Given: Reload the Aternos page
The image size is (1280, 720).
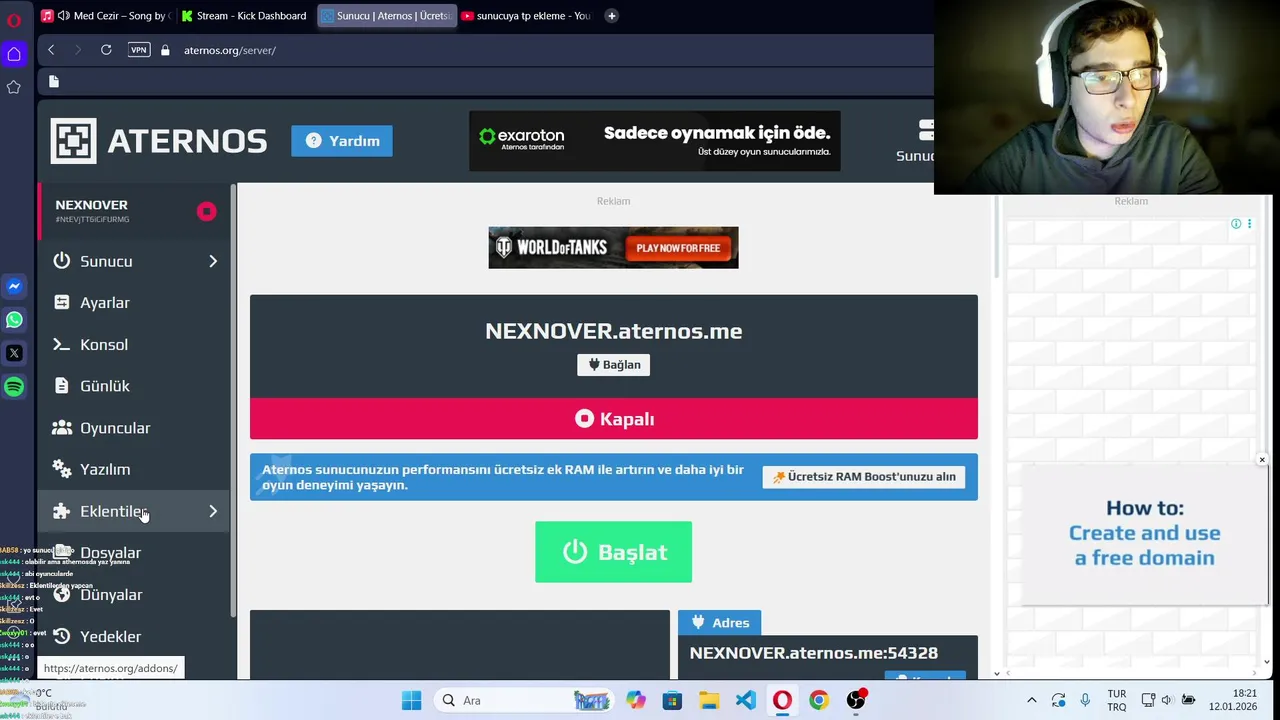Looking at the screenshot, I should point(106,50).
